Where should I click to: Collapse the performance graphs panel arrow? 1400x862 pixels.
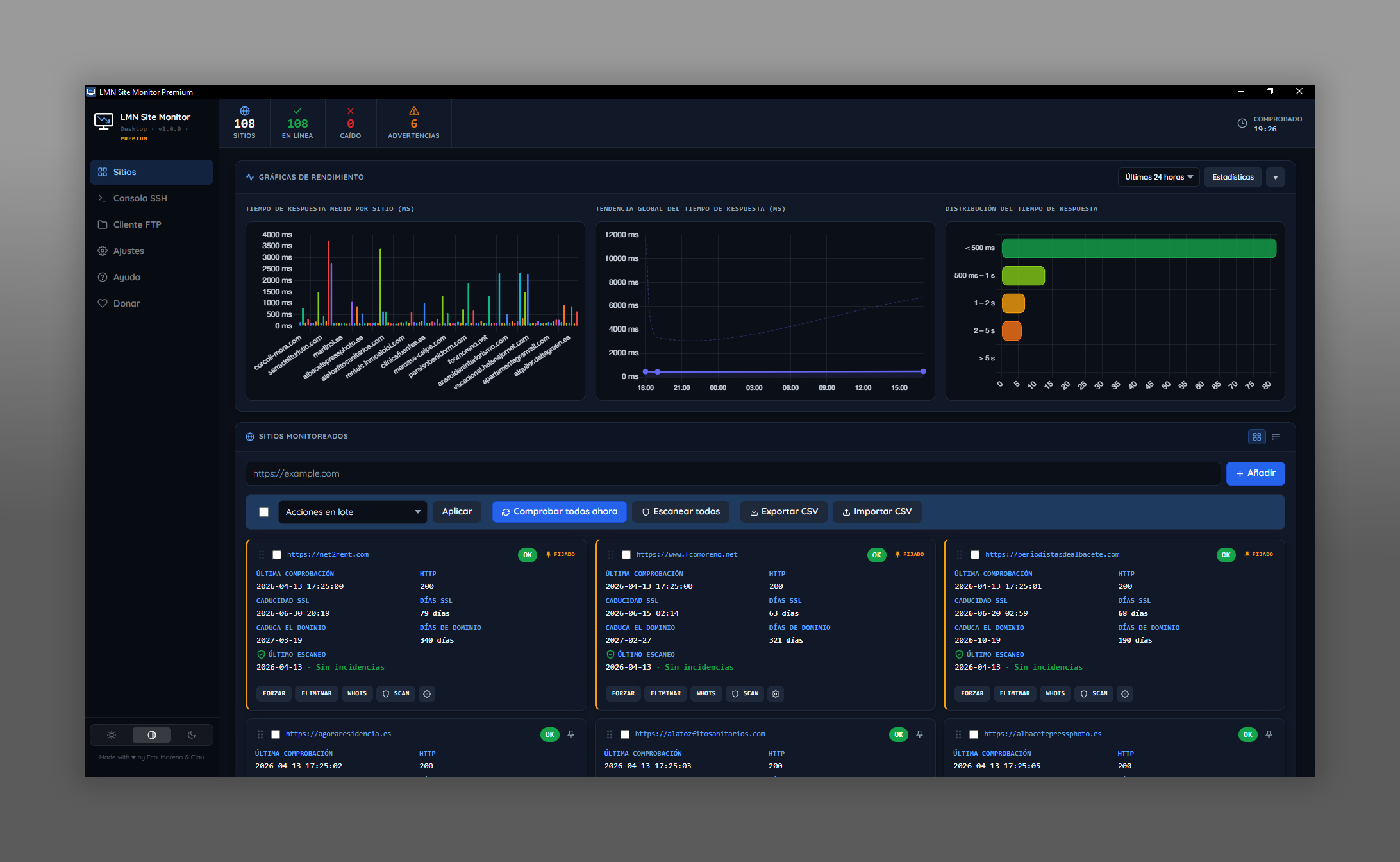1275,178
